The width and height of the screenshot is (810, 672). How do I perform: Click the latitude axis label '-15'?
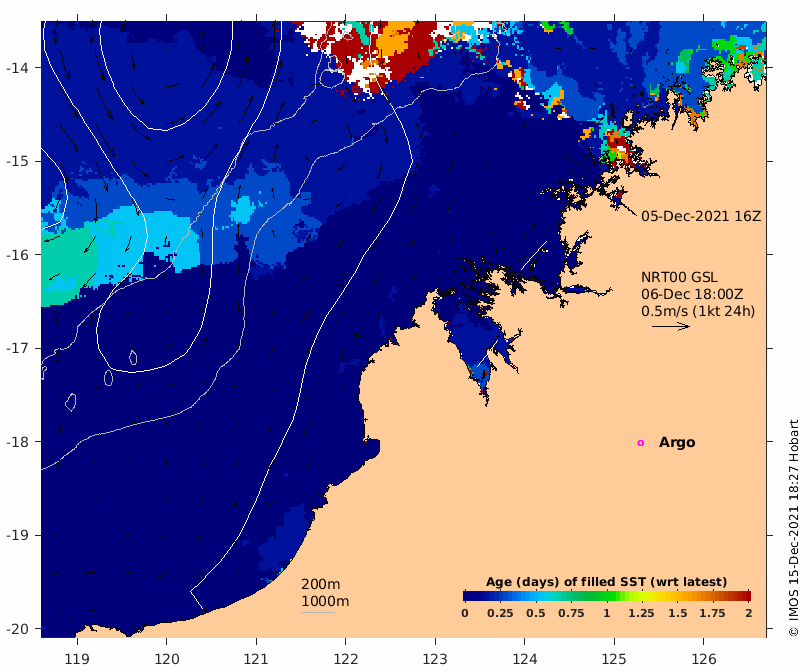point(17,161)
